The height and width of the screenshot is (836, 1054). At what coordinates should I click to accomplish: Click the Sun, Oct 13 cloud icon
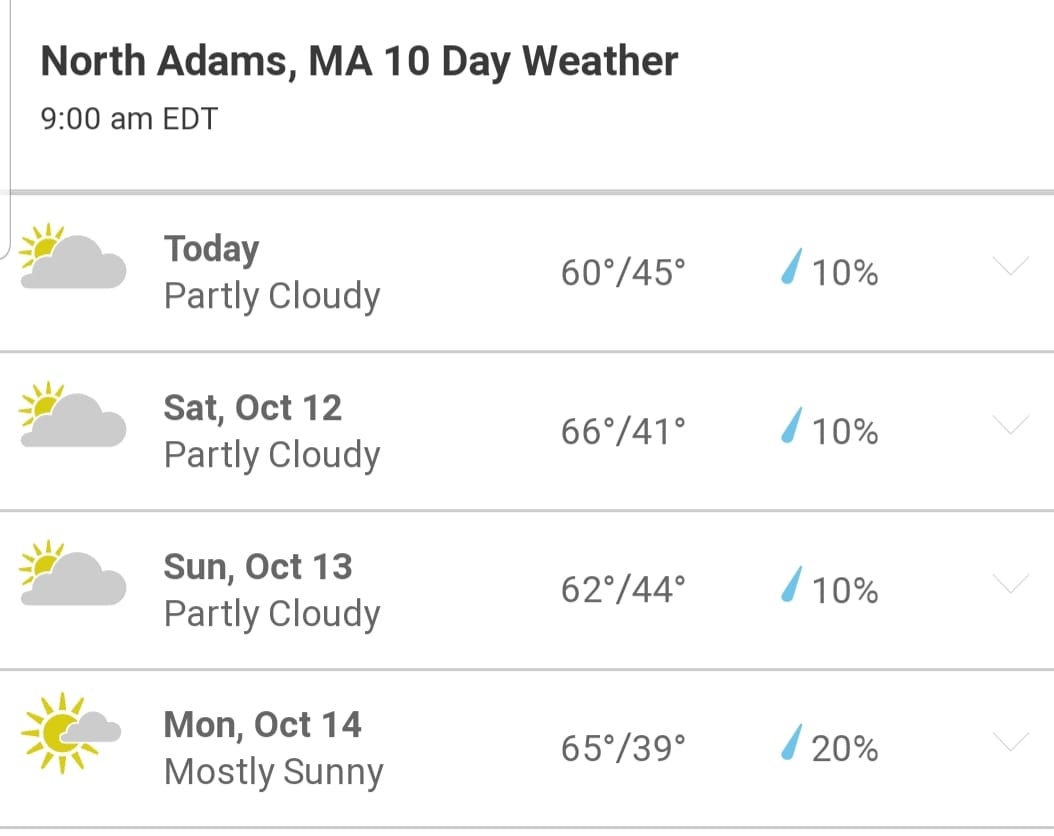(x=73, y=573)
